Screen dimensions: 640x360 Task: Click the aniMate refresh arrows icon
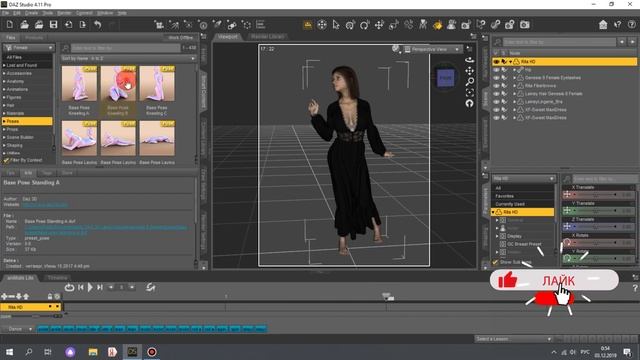150,287
